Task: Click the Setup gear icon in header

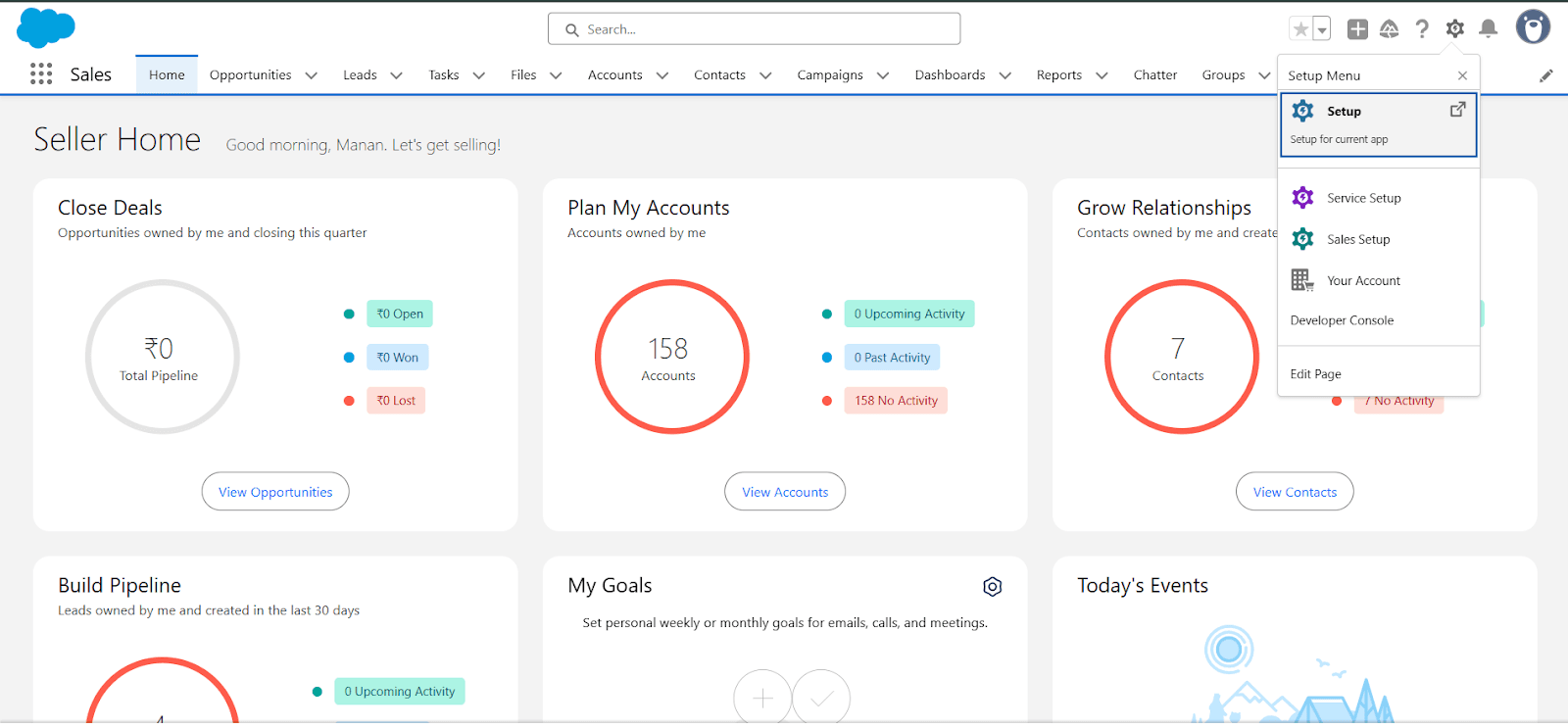Action: 1455,29
